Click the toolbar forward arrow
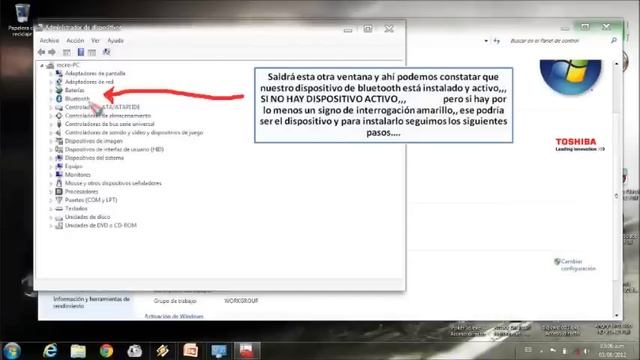 click(x=52, y=52)
